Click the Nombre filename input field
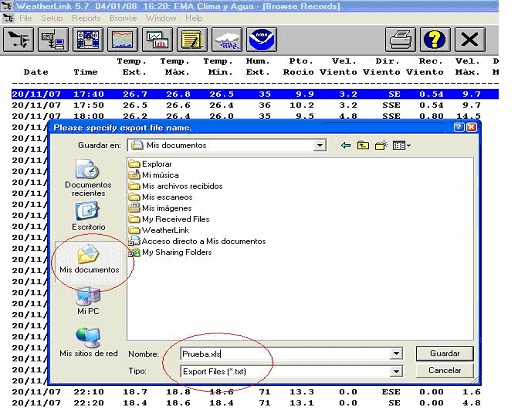517x408 pixels. [285, 354]
